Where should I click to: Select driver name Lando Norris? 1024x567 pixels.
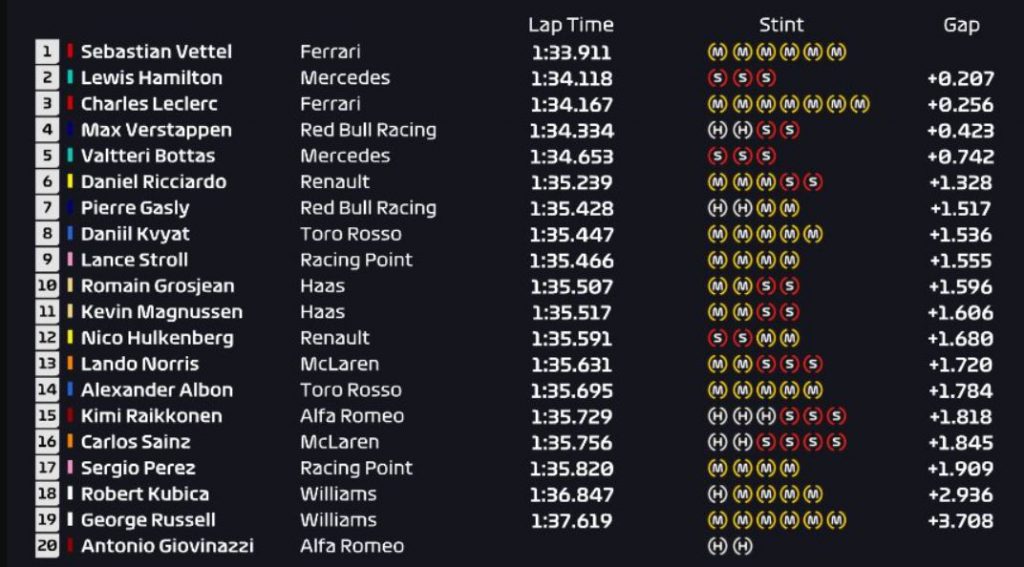[140, 364]
